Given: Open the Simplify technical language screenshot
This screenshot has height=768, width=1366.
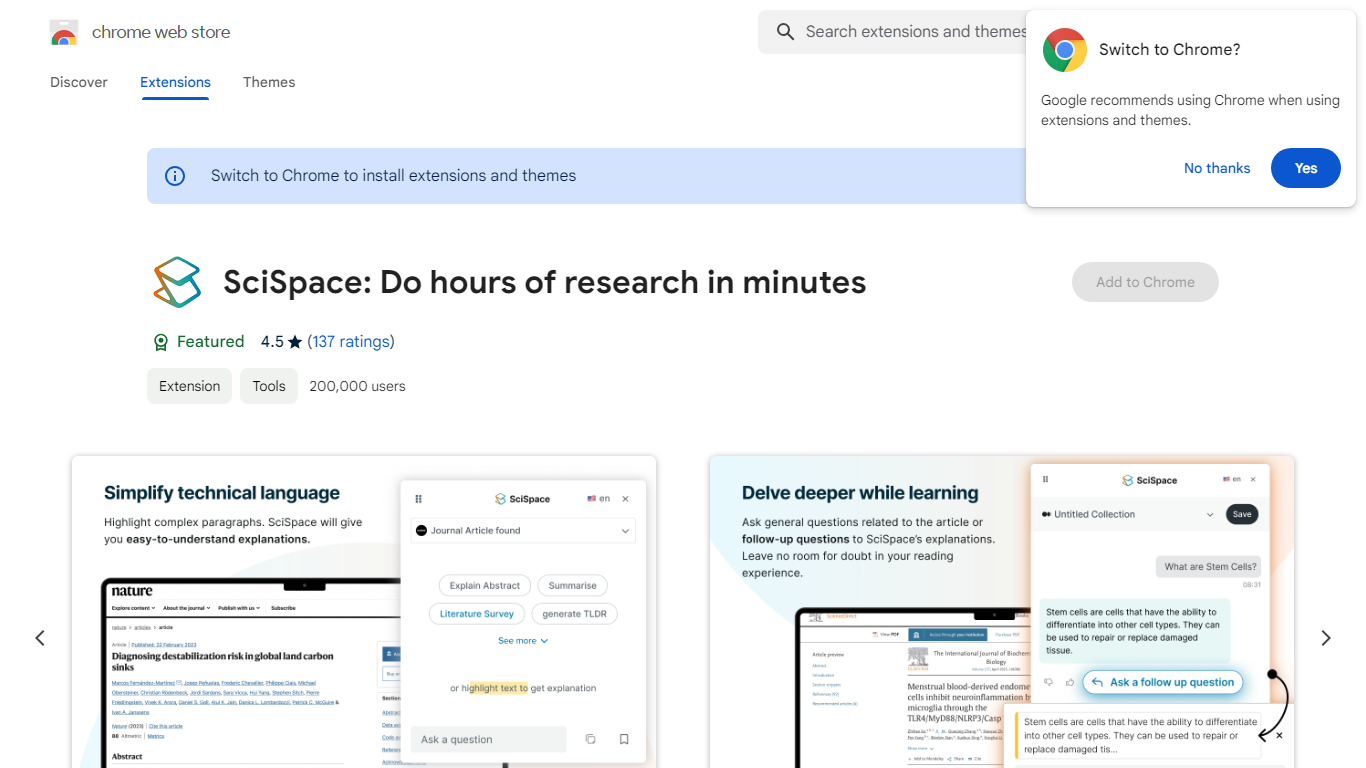Looking at the screenshot, I should pyautogui.click(x=364, y=611).
